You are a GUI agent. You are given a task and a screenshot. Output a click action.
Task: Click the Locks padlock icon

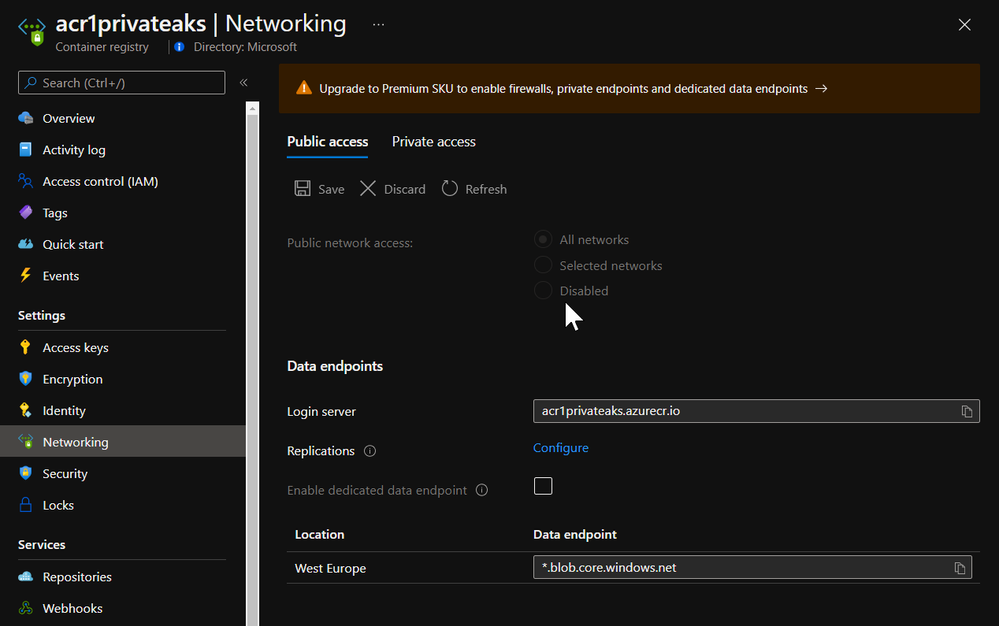25,504
